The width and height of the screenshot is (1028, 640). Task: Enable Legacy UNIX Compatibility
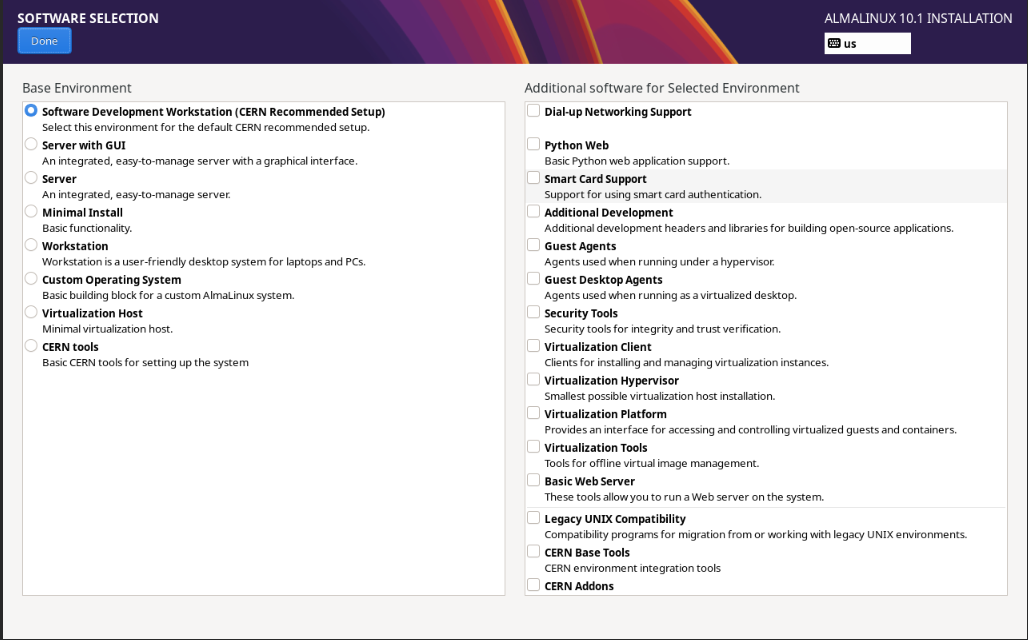533,518
